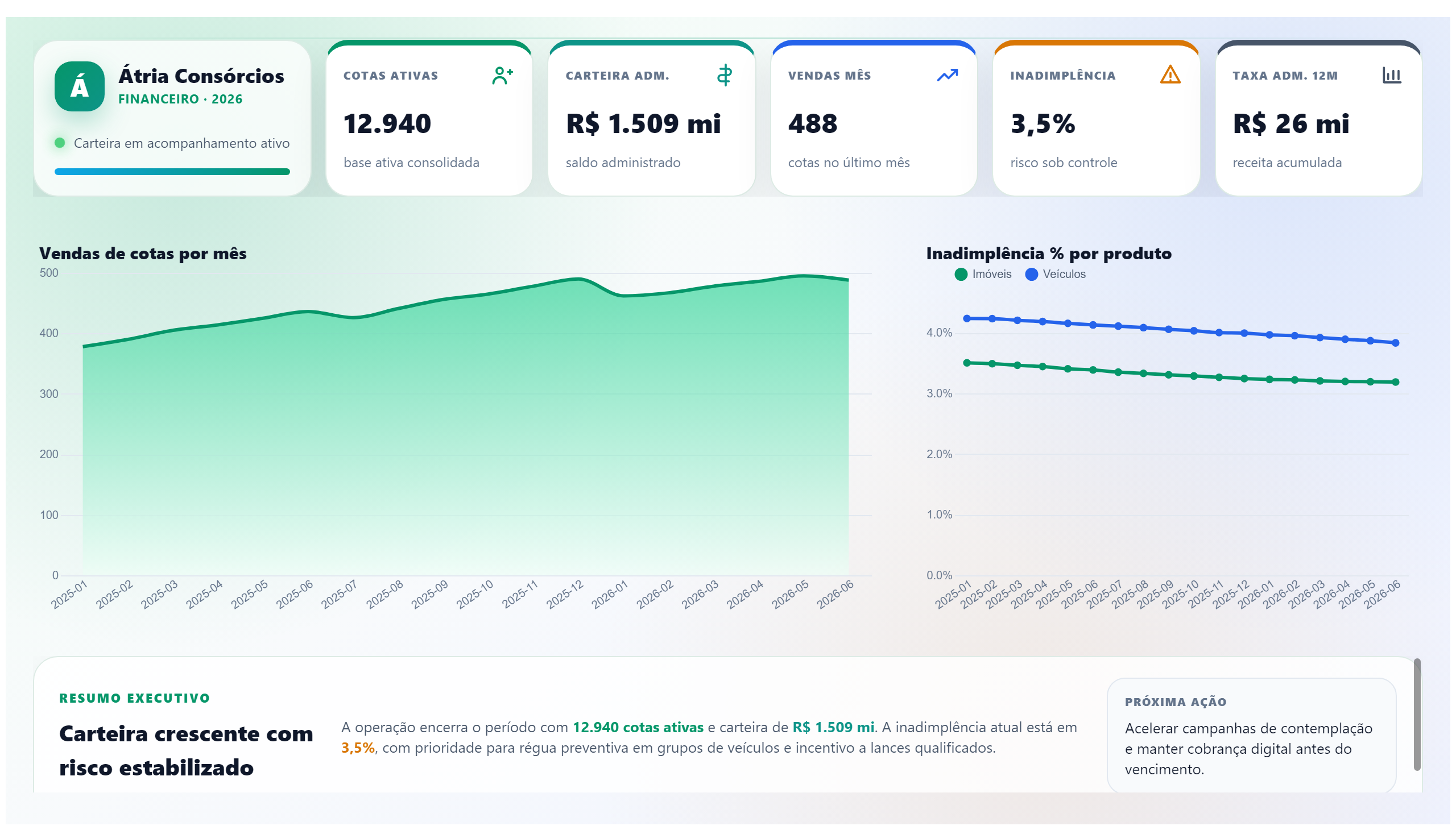
Task: Click the add-user icon in Cotas Ativas card
Action: (x=502, y=75)
